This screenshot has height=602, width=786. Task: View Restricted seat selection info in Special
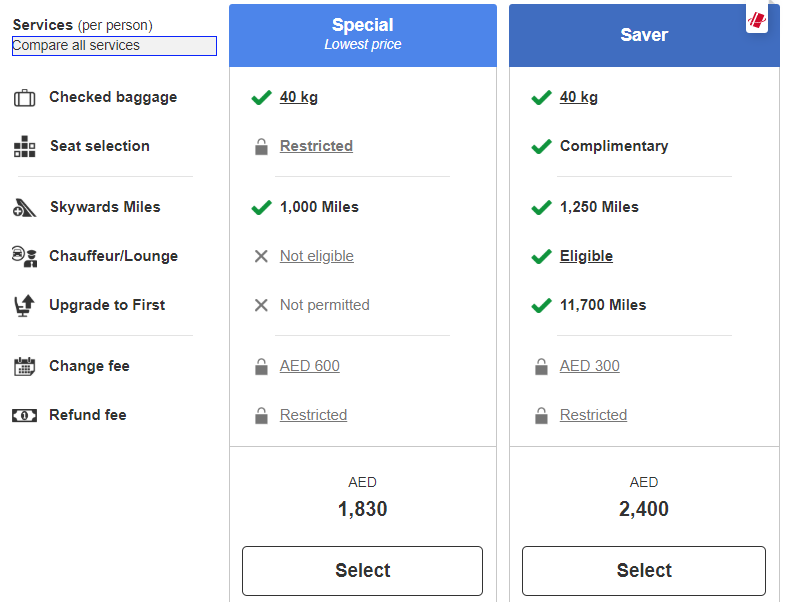pyautogui.click(x=316, y=147)
